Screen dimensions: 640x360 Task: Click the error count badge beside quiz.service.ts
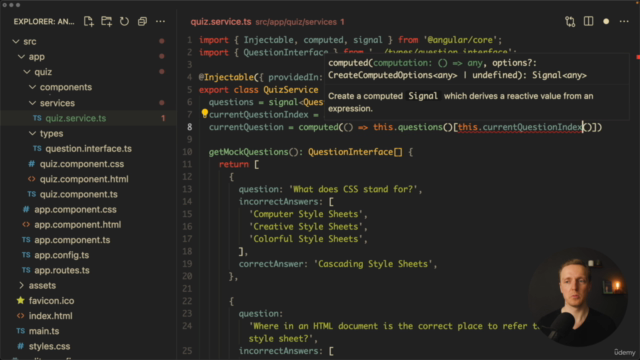tap(163, 118)
